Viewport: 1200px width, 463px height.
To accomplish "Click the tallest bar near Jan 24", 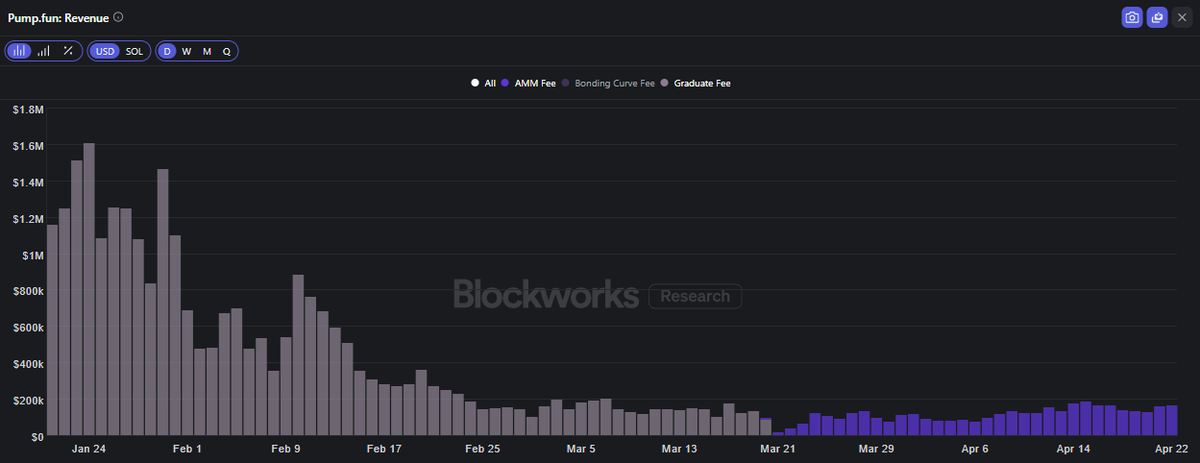I will (x=89, y=290).
